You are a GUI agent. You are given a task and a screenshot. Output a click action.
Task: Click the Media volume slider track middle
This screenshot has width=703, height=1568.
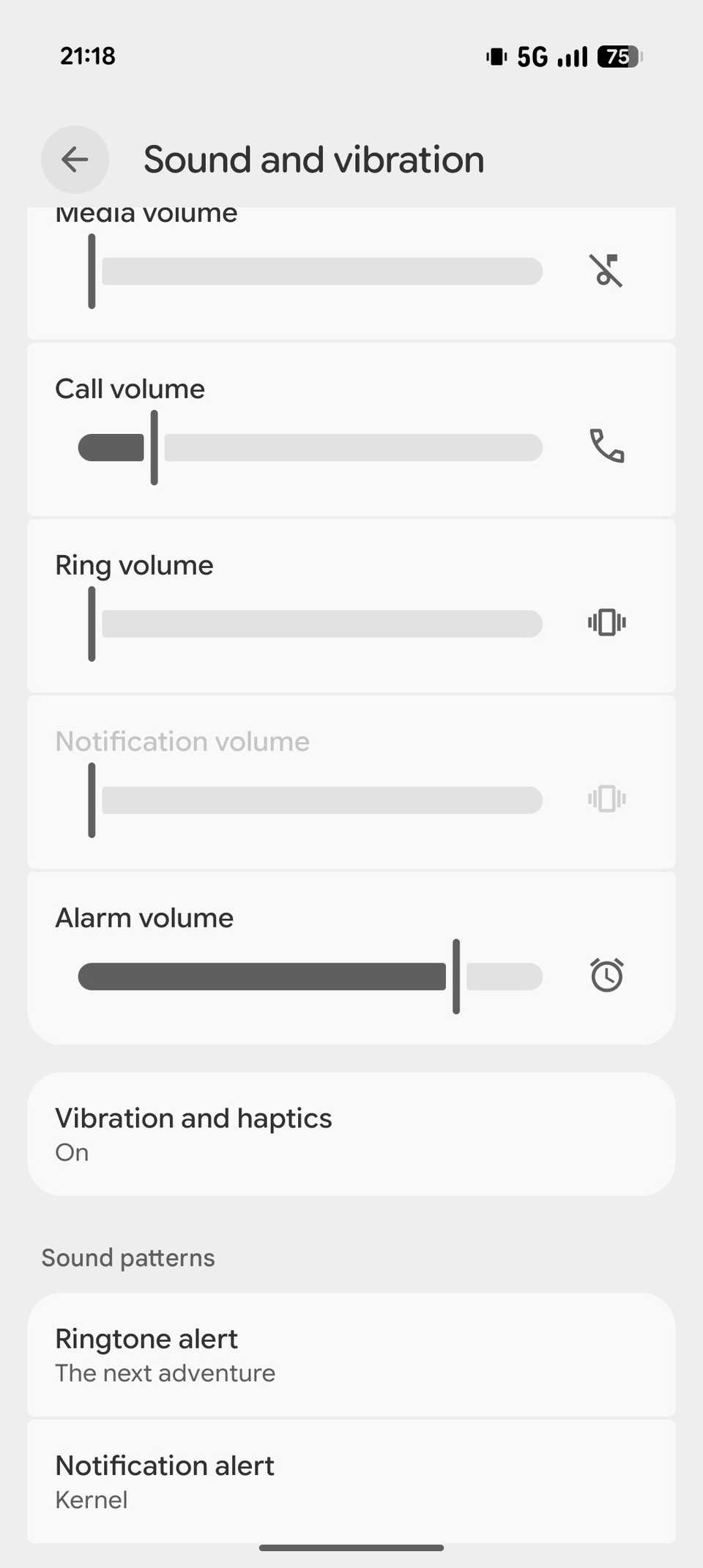(322, 271)
